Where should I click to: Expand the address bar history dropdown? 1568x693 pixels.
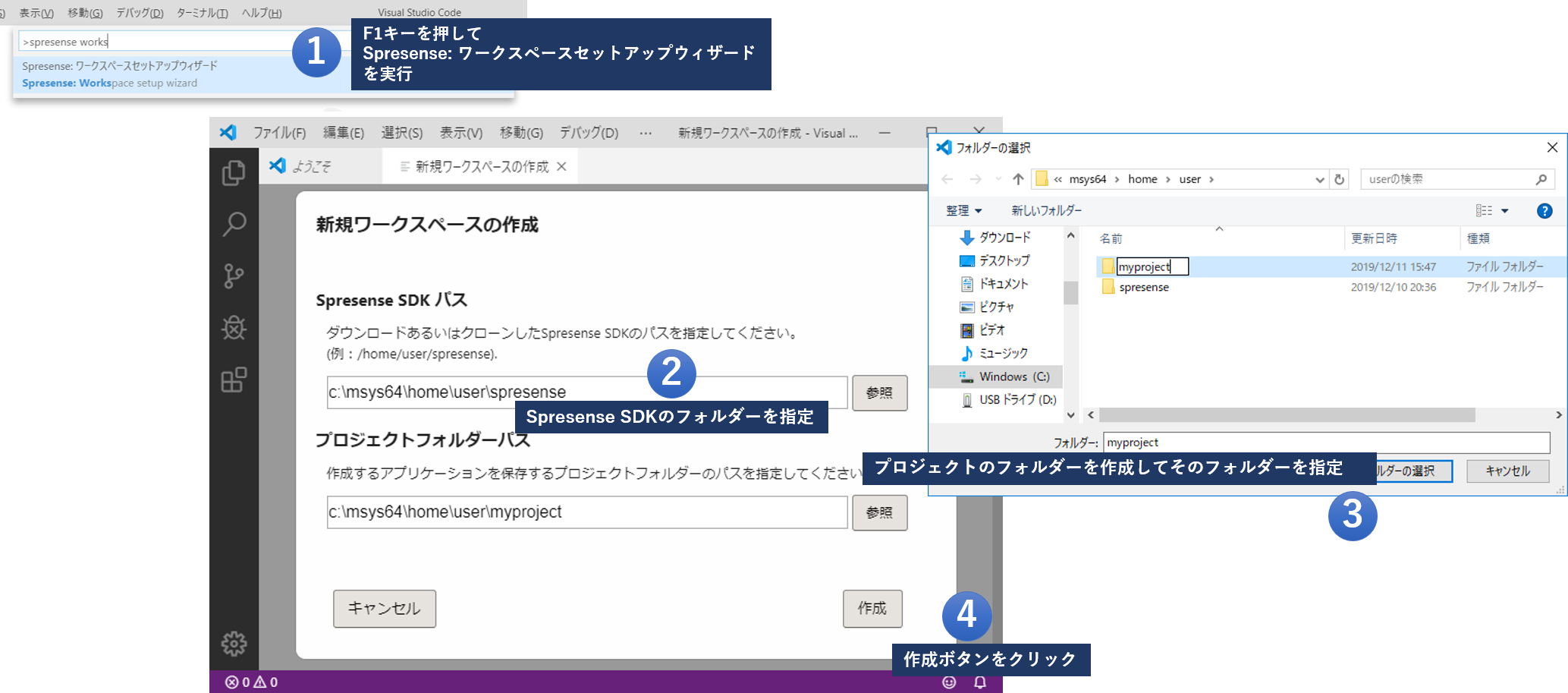point(1320,179)
